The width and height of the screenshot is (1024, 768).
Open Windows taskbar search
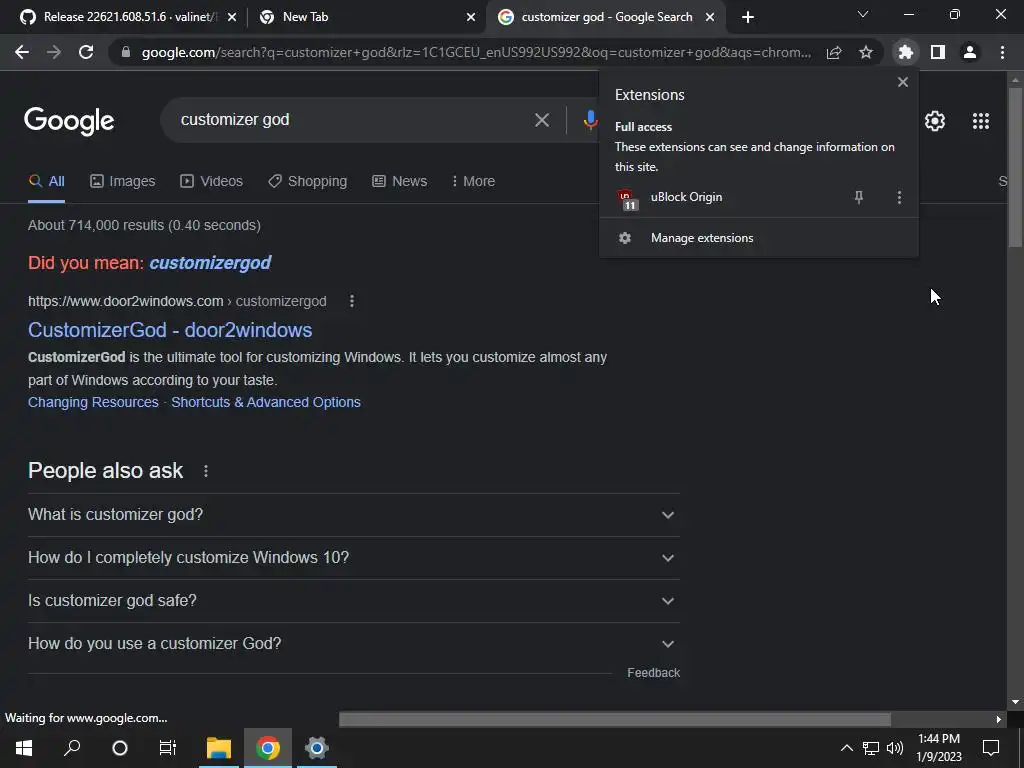(72, 748)
